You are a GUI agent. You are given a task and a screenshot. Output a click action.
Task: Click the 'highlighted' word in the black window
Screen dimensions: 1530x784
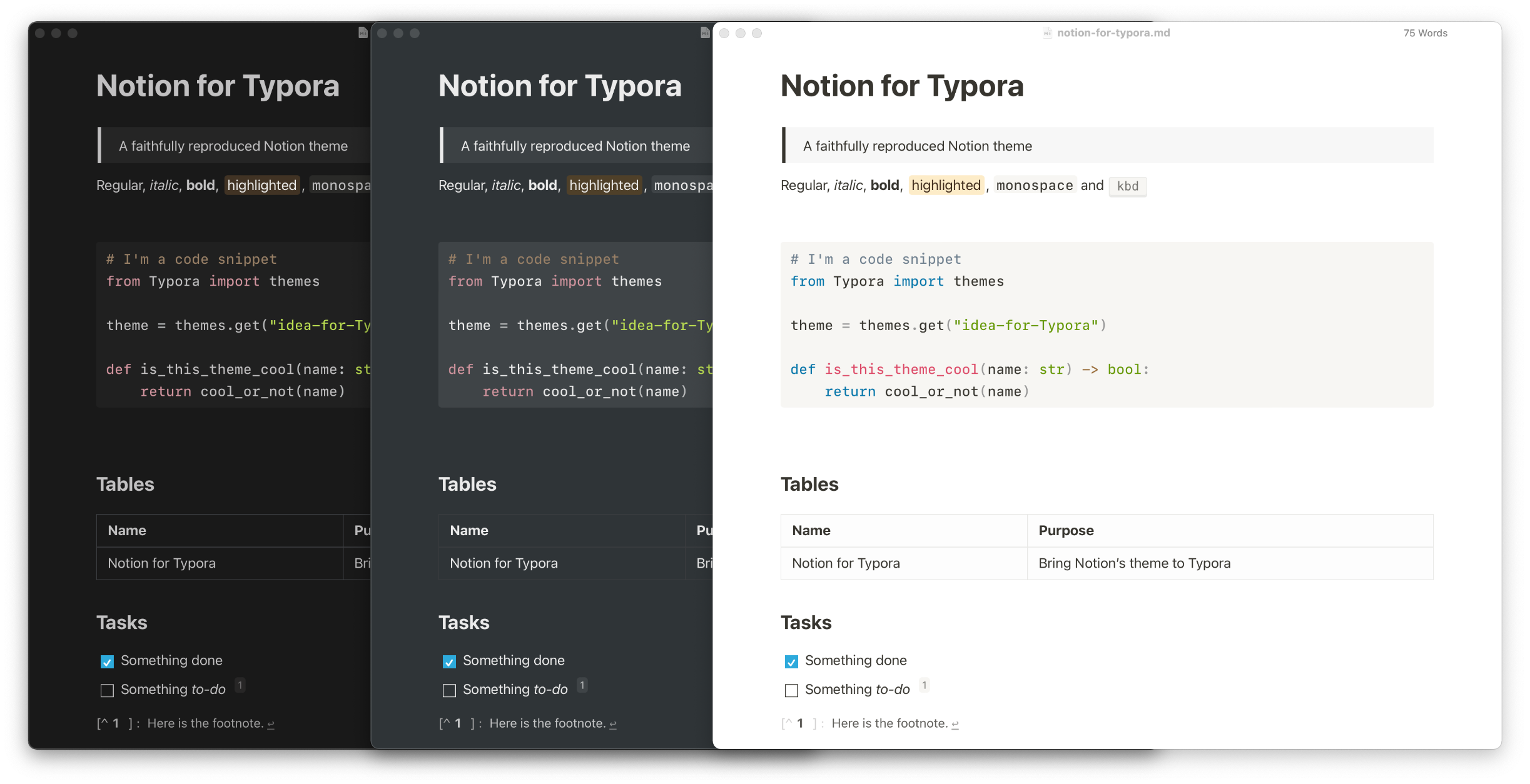(x=261, y=185)
